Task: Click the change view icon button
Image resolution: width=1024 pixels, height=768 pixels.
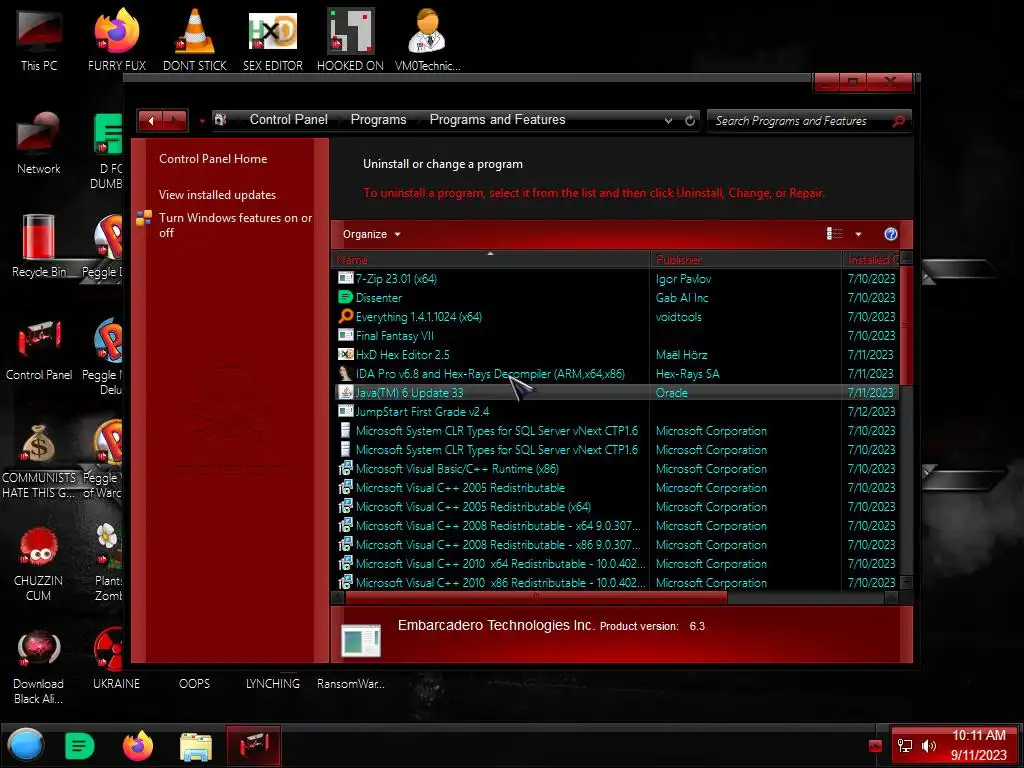Action: [835, 234]
